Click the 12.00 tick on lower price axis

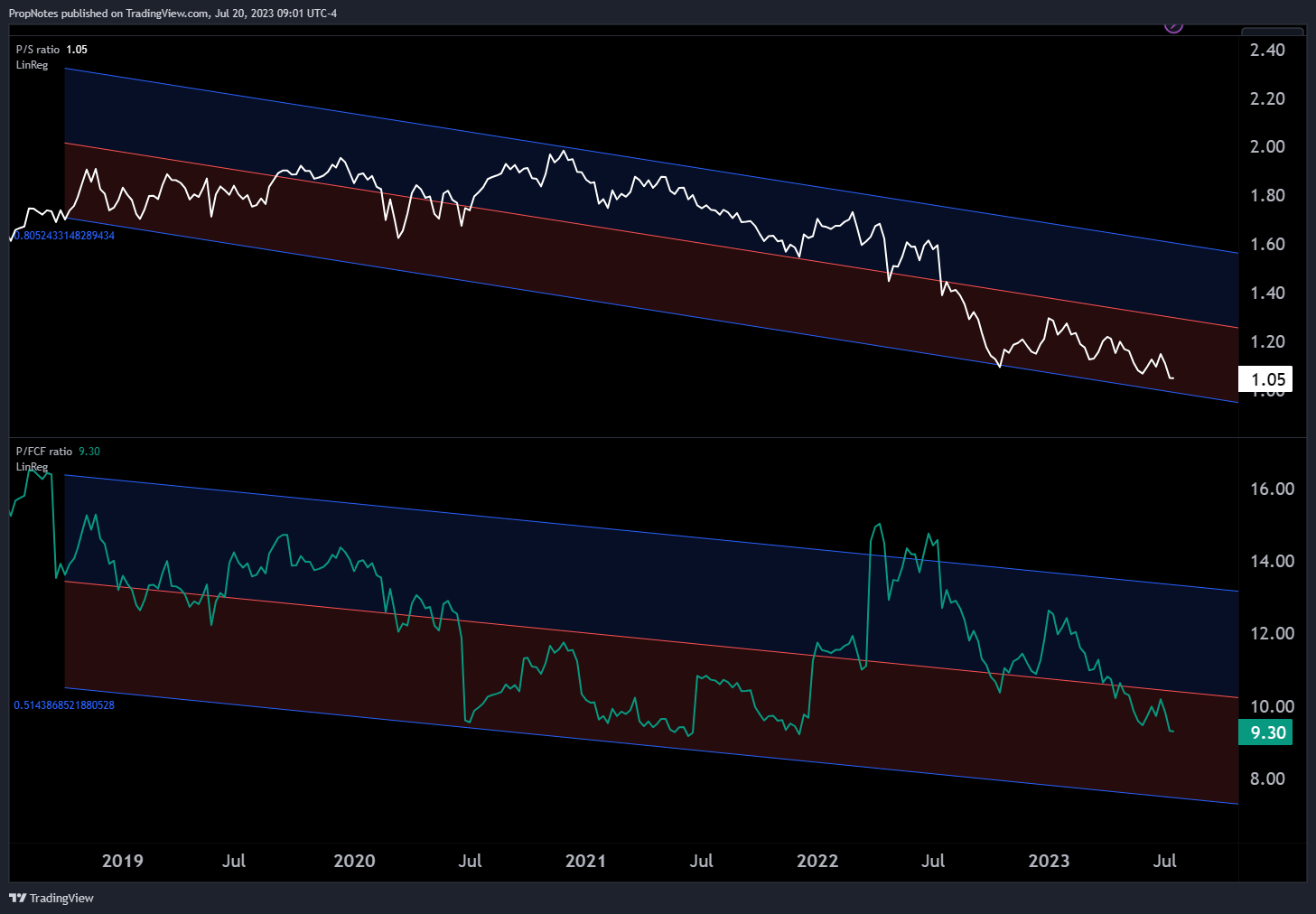pos(1272,634)
